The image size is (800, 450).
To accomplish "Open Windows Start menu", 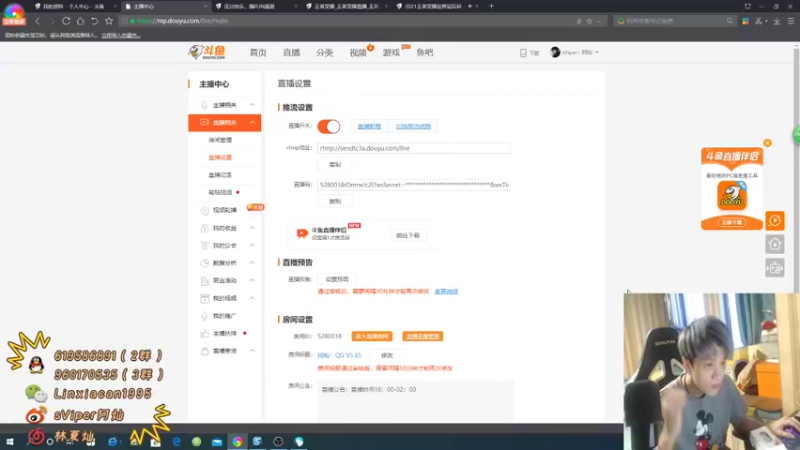I will 10,441.
